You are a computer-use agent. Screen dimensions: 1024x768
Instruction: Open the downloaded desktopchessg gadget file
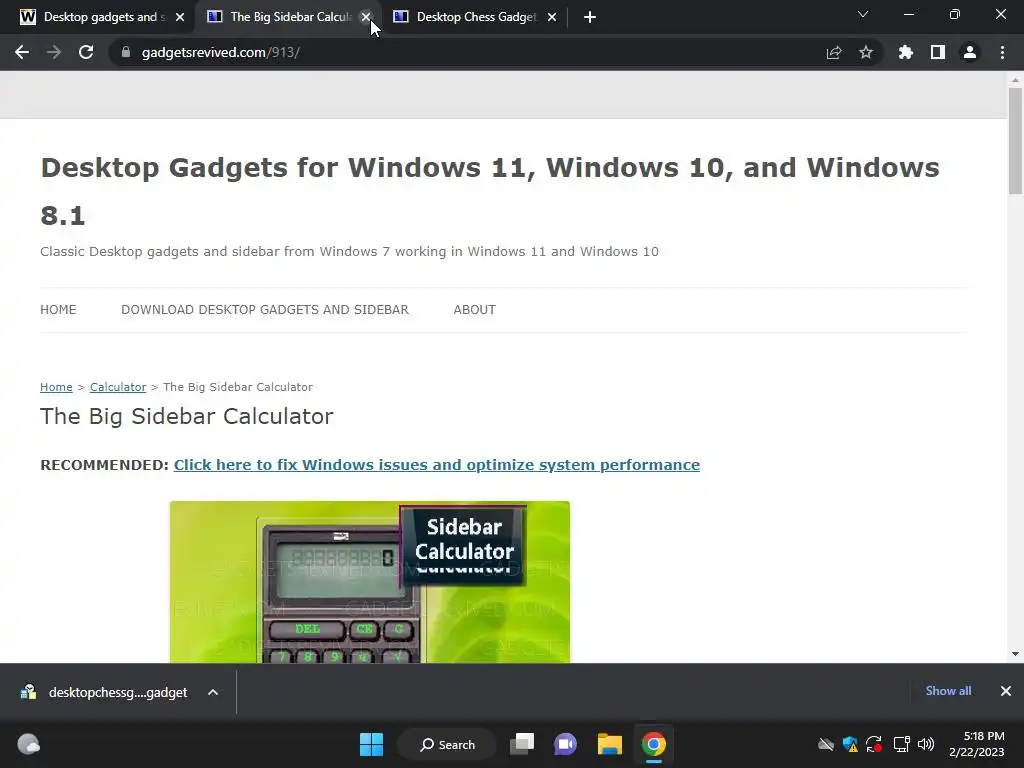click(x=104, y=692)
